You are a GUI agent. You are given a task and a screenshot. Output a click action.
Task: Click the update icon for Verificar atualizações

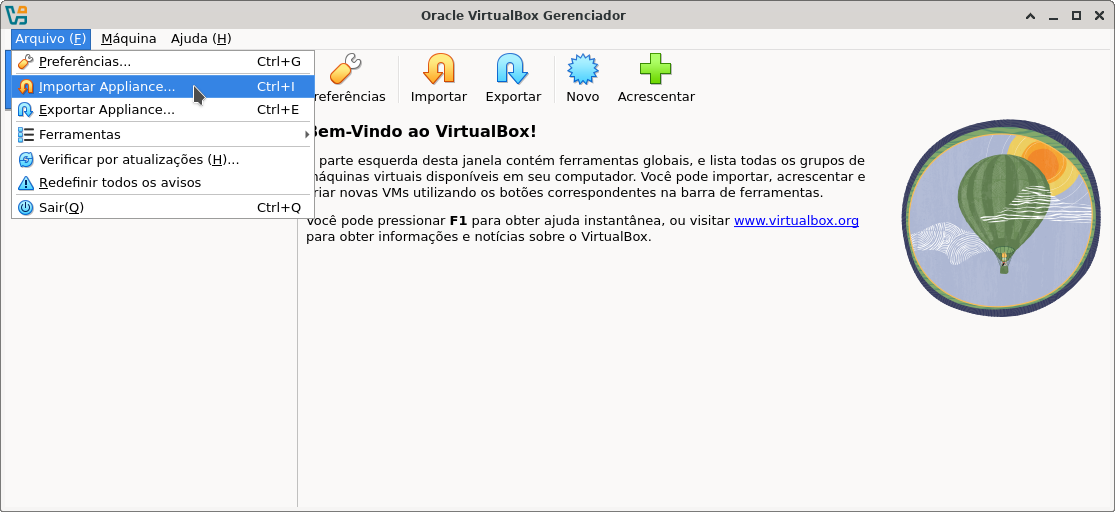click(26, 160)
